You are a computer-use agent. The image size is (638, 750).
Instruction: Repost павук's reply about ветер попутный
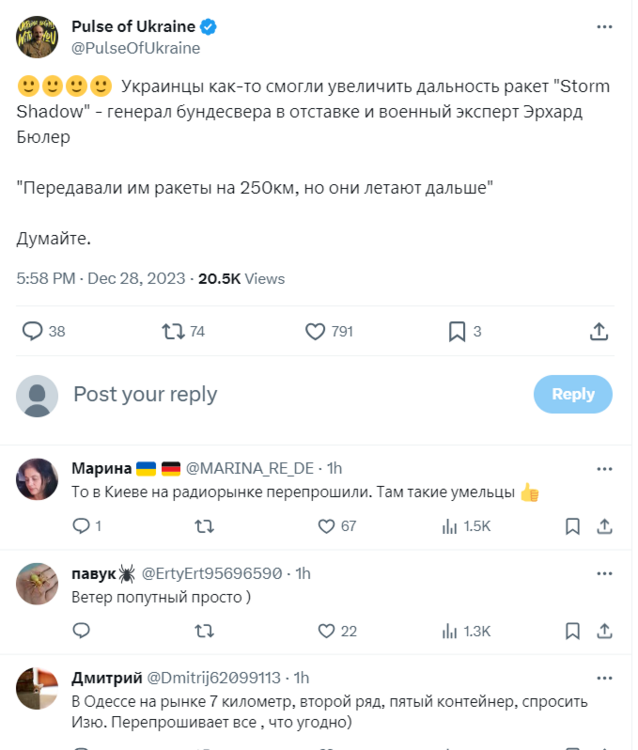click(203, 631)
